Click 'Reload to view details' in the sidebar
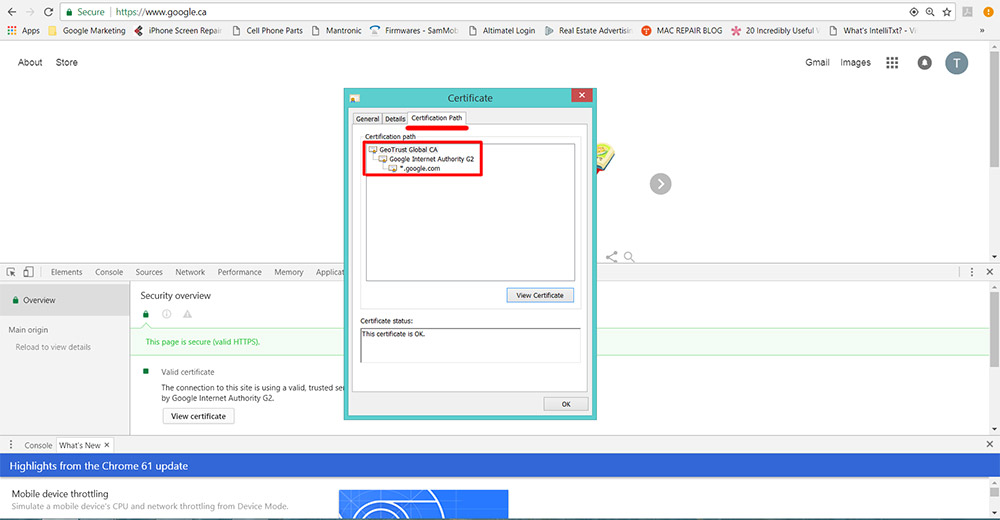 [53, 347]
